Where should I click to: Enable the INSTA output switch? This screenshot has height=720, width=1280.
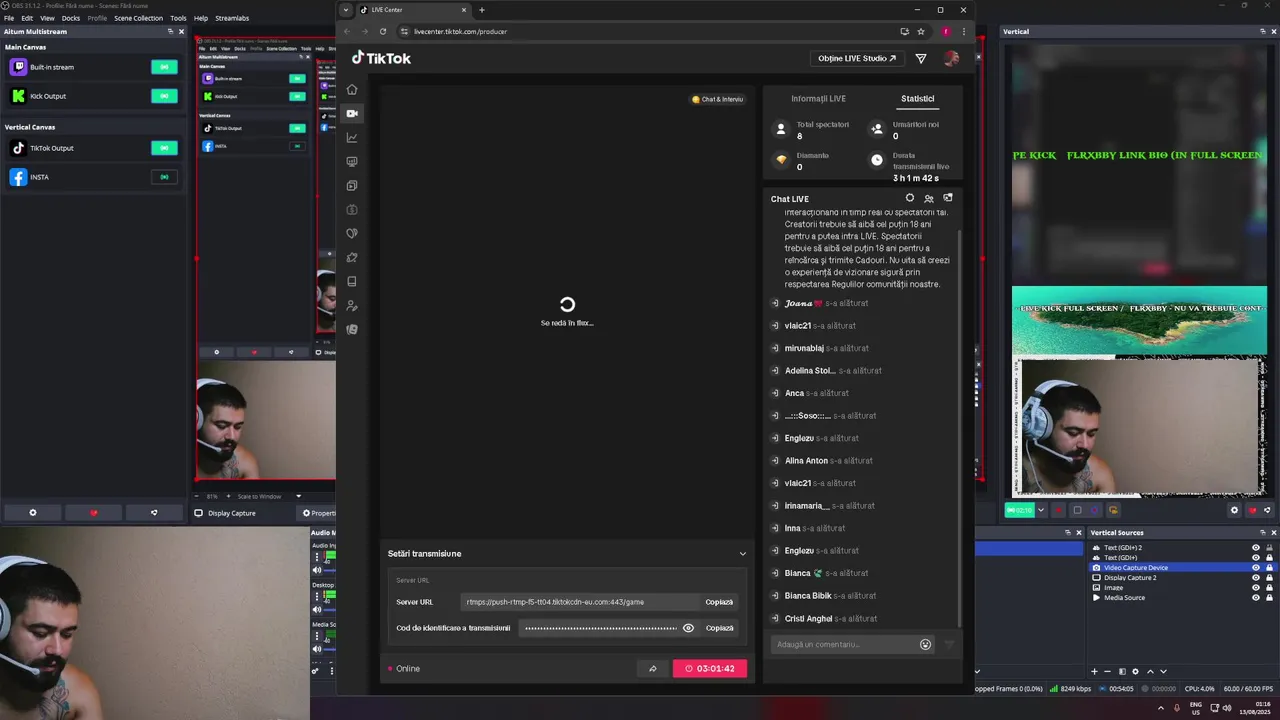(x=164, y=177)
